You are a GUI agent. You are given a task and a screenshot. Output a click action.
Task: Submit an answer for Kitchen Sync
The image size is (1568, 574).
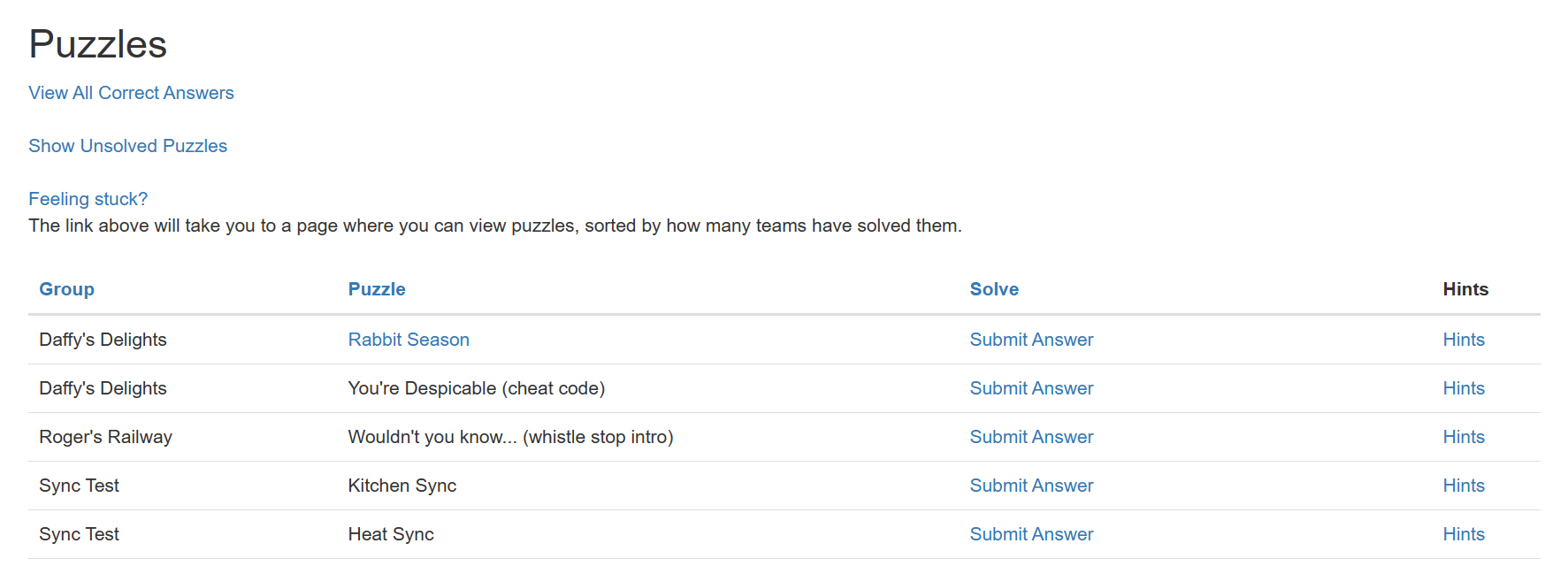pyautogui.click(x=1031, y=486)
